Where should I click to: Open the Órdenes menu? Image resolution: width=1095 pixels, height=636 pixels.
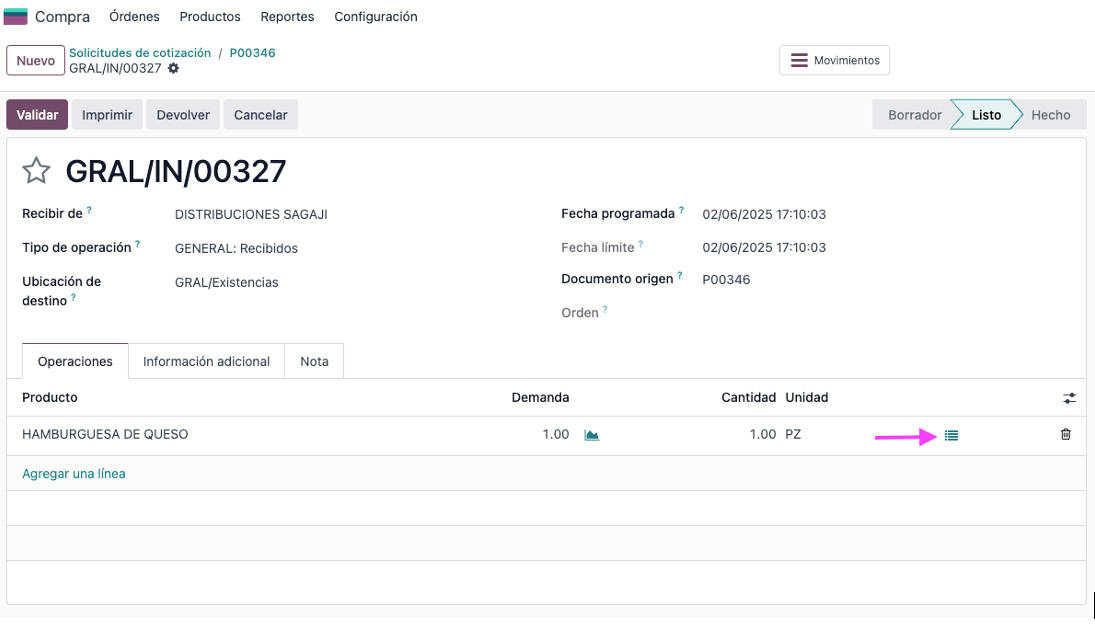[x=134, y=16]
